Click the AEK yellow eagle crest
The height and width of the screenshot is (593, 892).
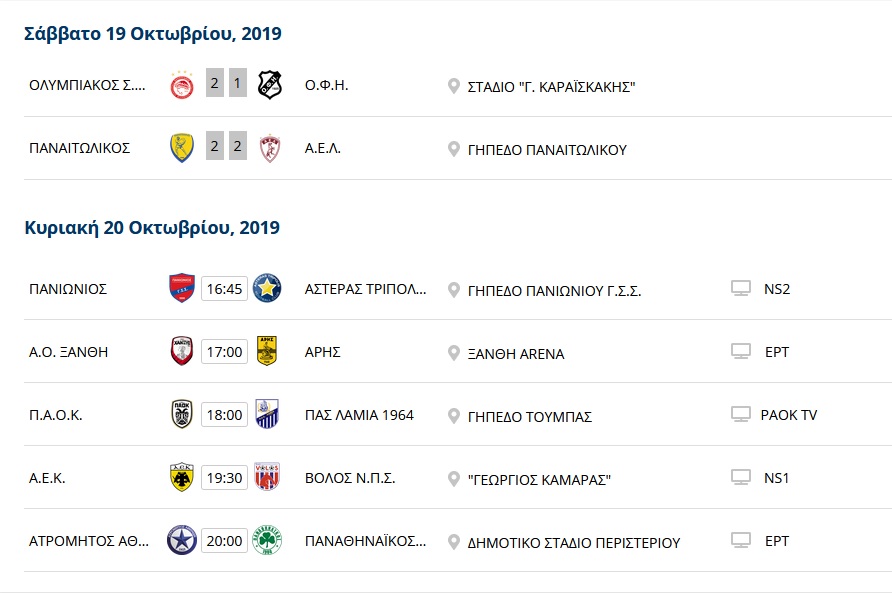coord(181,477)
